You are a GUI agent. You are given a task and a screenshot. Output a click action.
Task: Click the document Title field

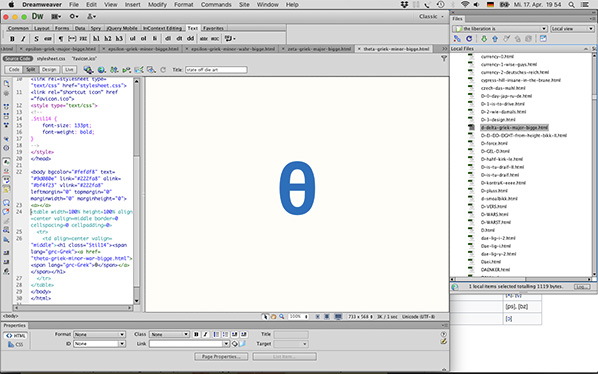coord(216,70)
